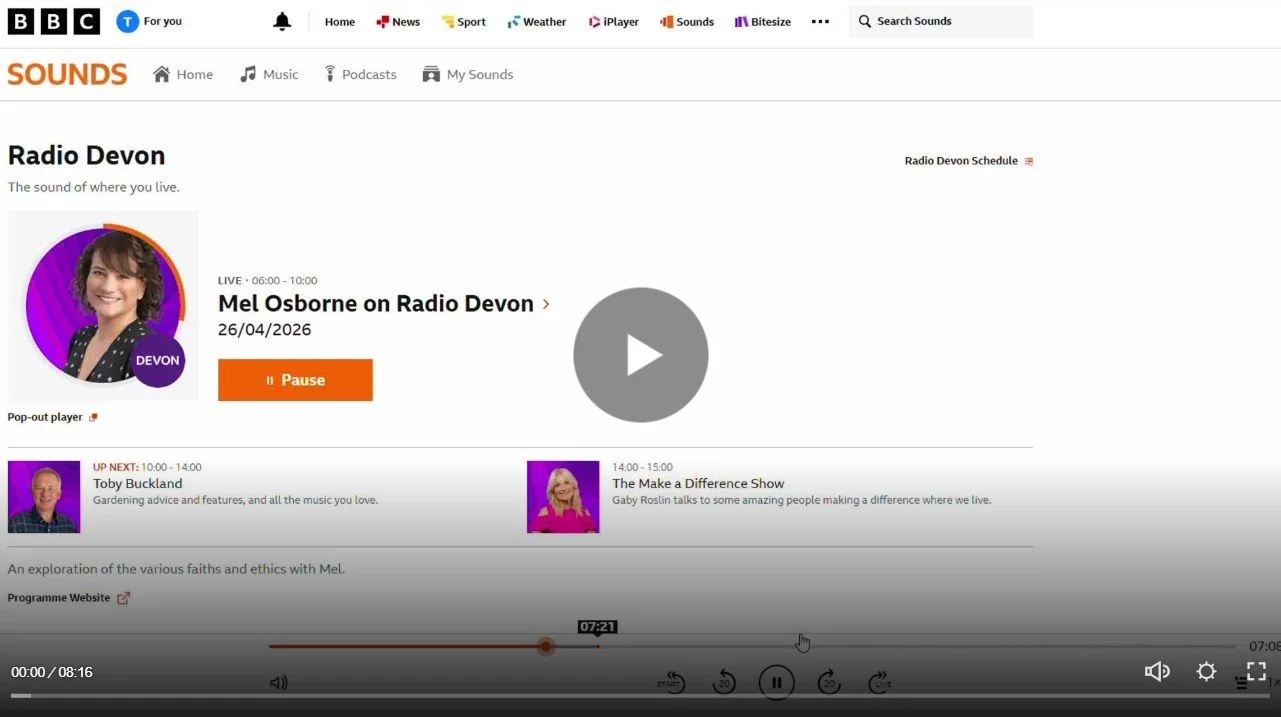This screenshot has height=717, width=1281.
Task: Go to BBC News
Action: 398,21
